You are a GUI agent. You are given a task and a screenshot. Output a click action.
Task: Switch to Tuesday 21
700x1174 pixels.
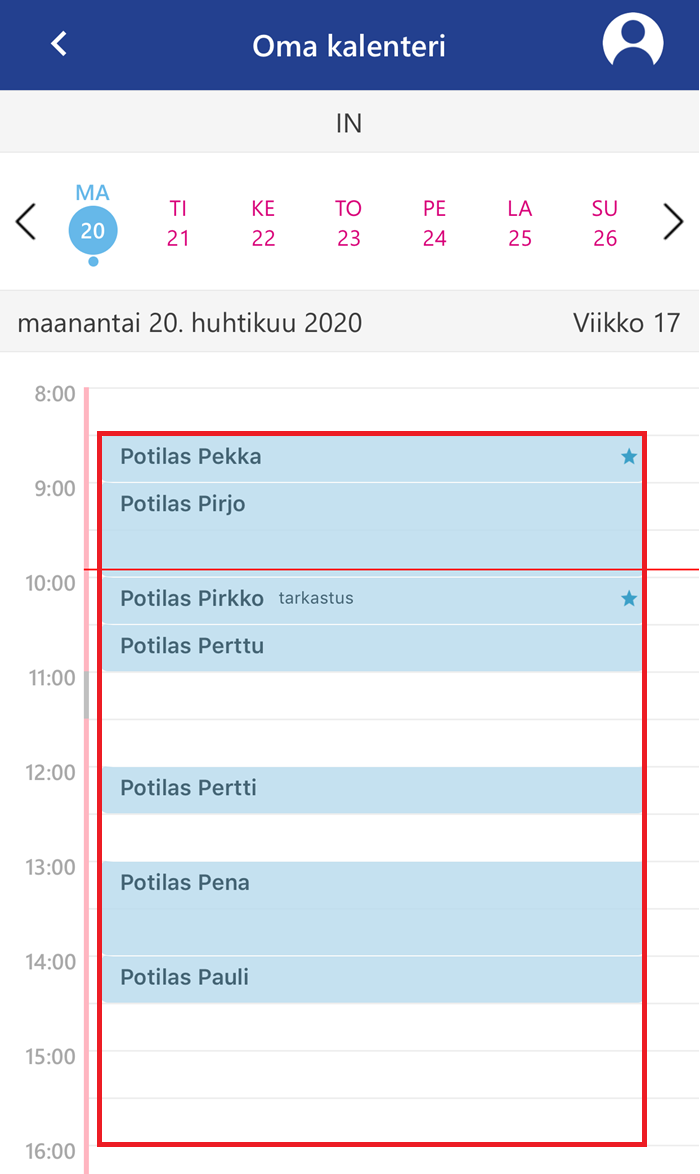point(178,223)
